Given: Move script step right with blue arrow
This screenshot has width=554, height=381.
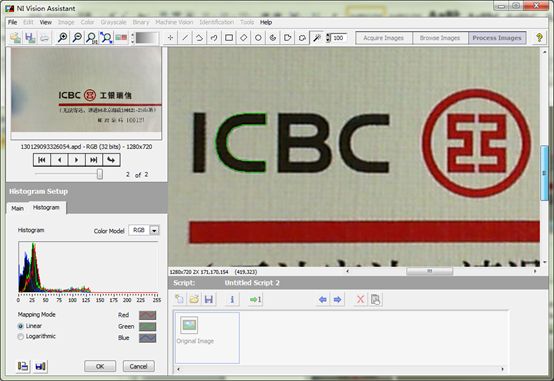Looking at the screenshot, I should tap(337, 299).
